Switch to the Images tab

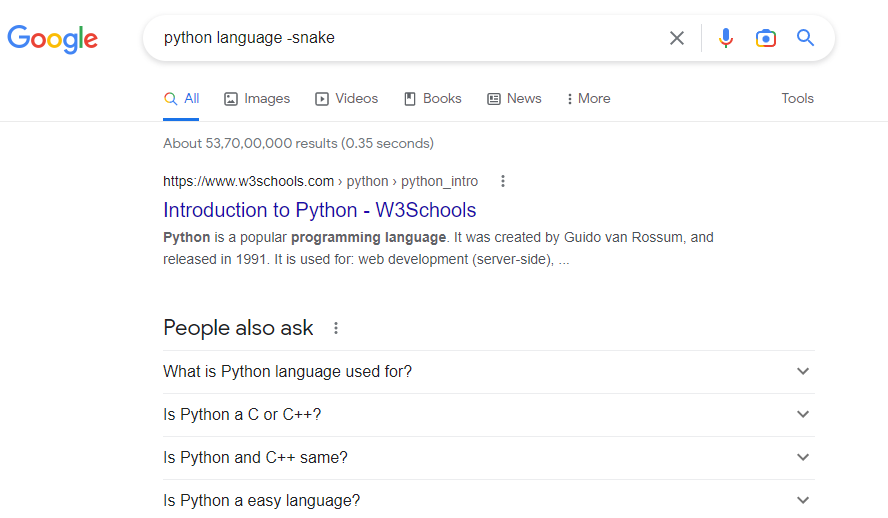(x=257, y=98)
